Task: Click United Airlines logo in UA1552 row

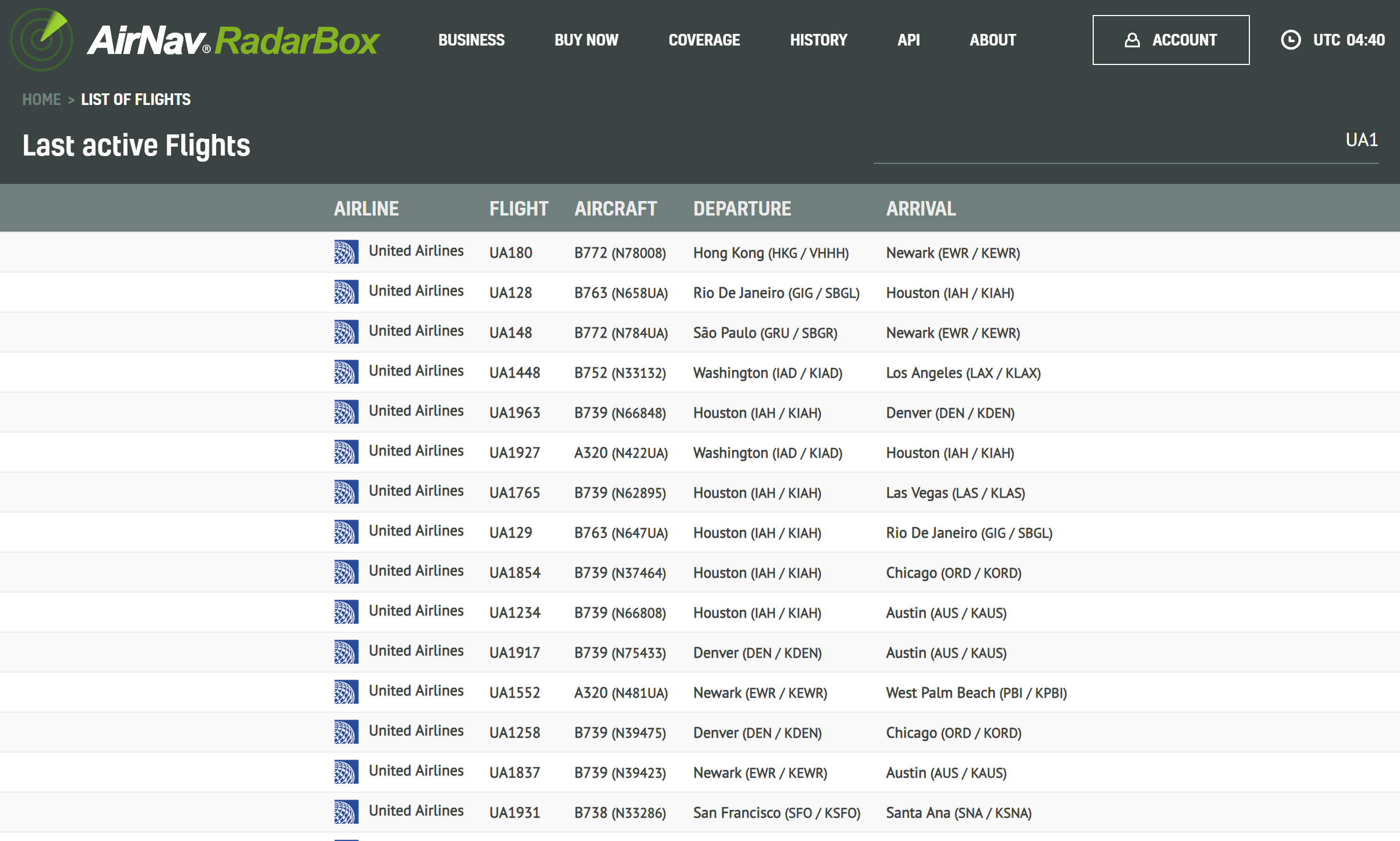Action: point(346,692)
